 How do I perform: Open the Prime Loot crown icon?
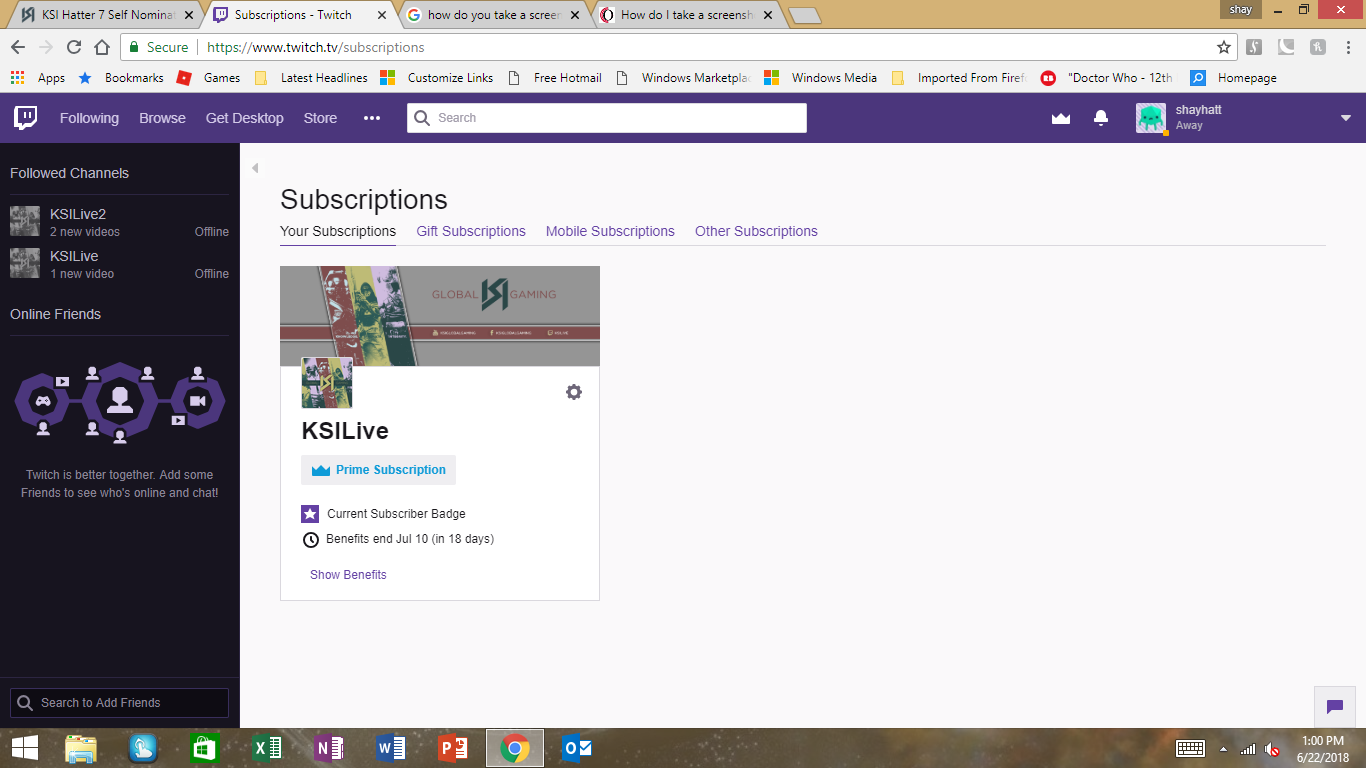click(x=1061, y=118)
